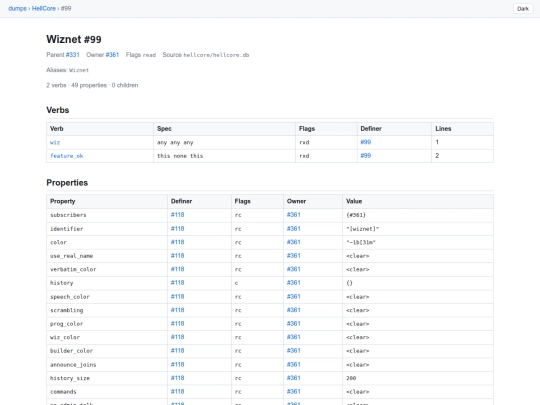Select the {#361} subscribers value
This screenshot has width=540, height=405.
[356, 215]
